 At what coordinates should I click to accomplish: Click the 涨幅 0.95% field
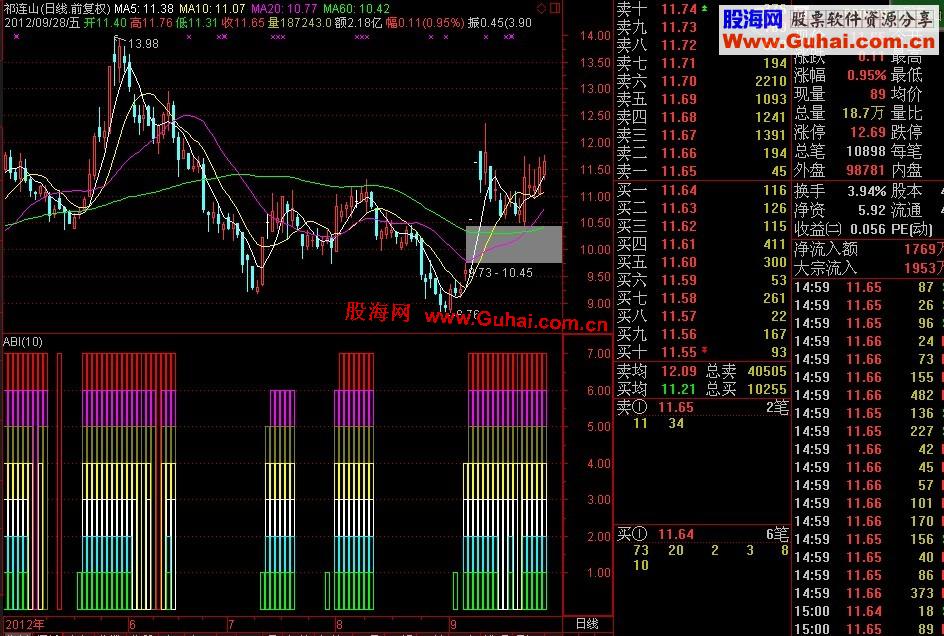coord(840,76)
